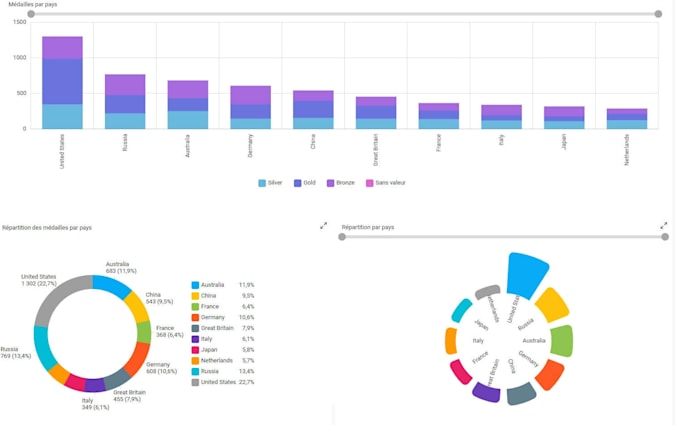680x425 pixels.
Task: Select the Japan bar in the stacked chart
Action: click(564, 118)
